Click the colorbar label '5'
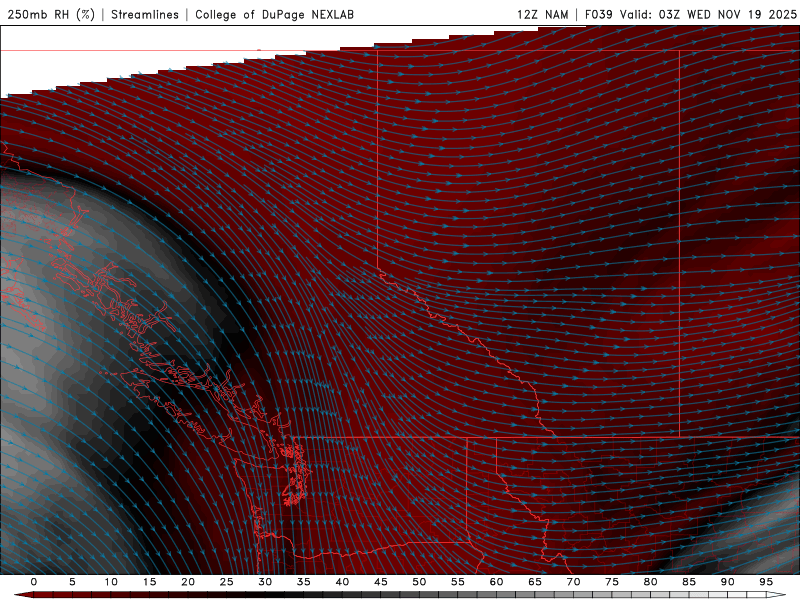The width and height of the screenshot is (800, 600). [x=72, y=582]
